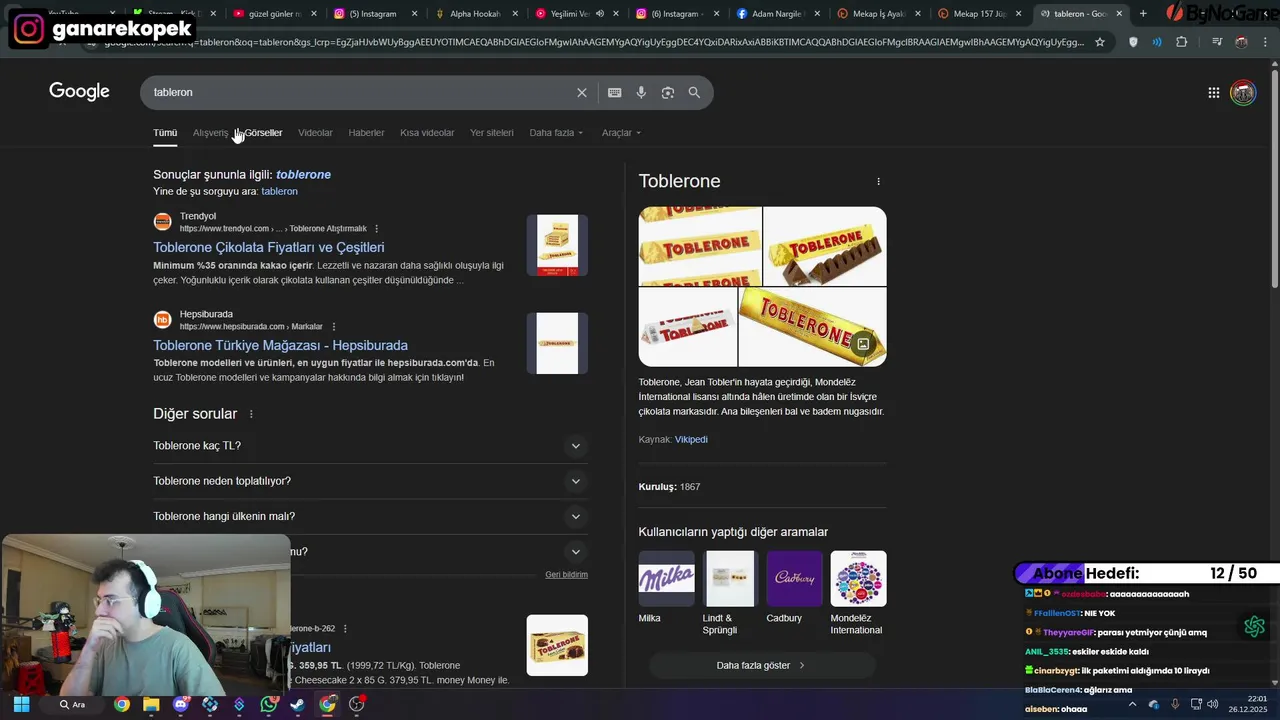Open the Toblerone knowledge panel options menu
Viewport: 1280px width, 720px height.
click(879, 181)
